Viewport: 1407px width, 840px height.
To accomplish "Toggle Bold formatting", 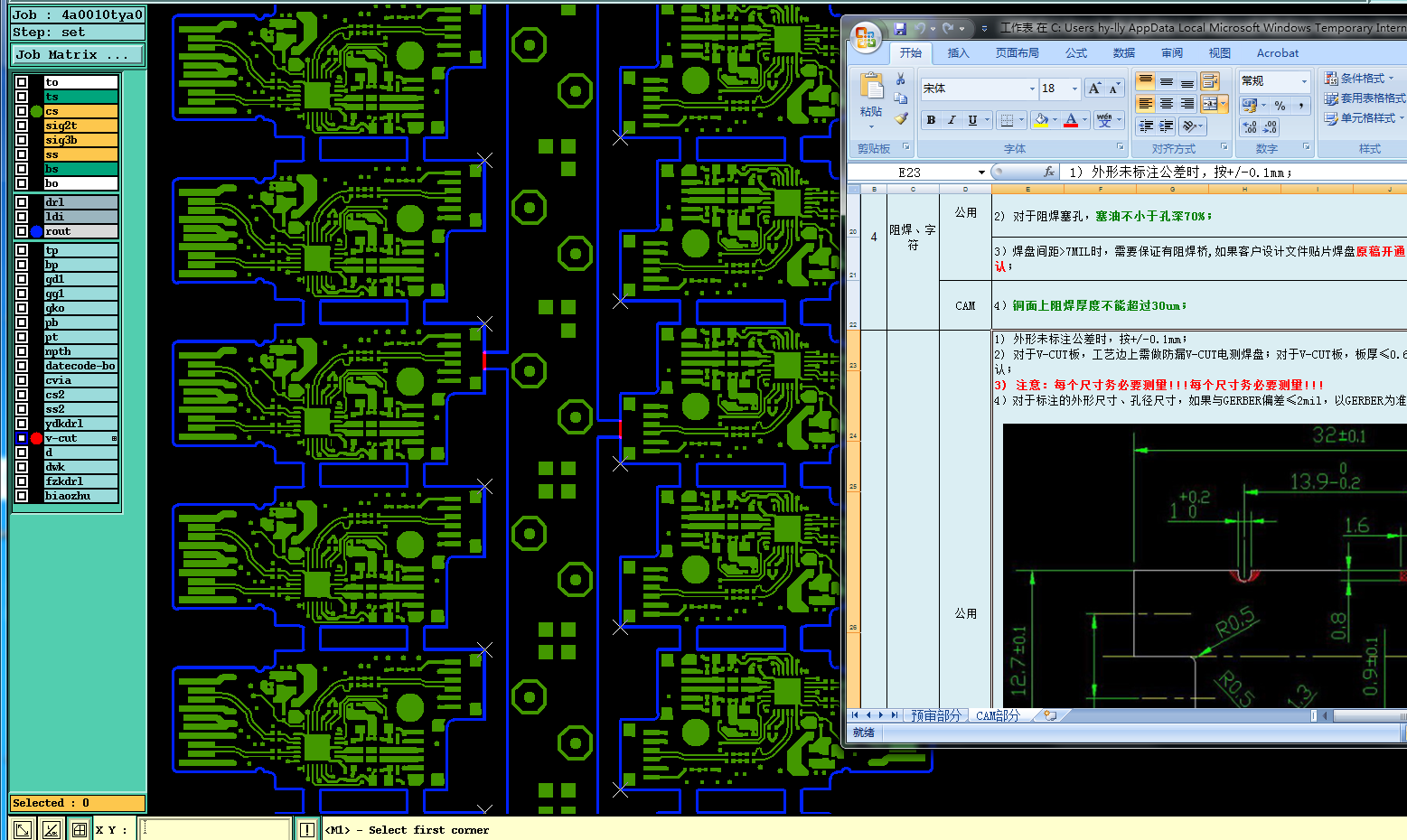I will pyautogui.click(x=931, y=120).
